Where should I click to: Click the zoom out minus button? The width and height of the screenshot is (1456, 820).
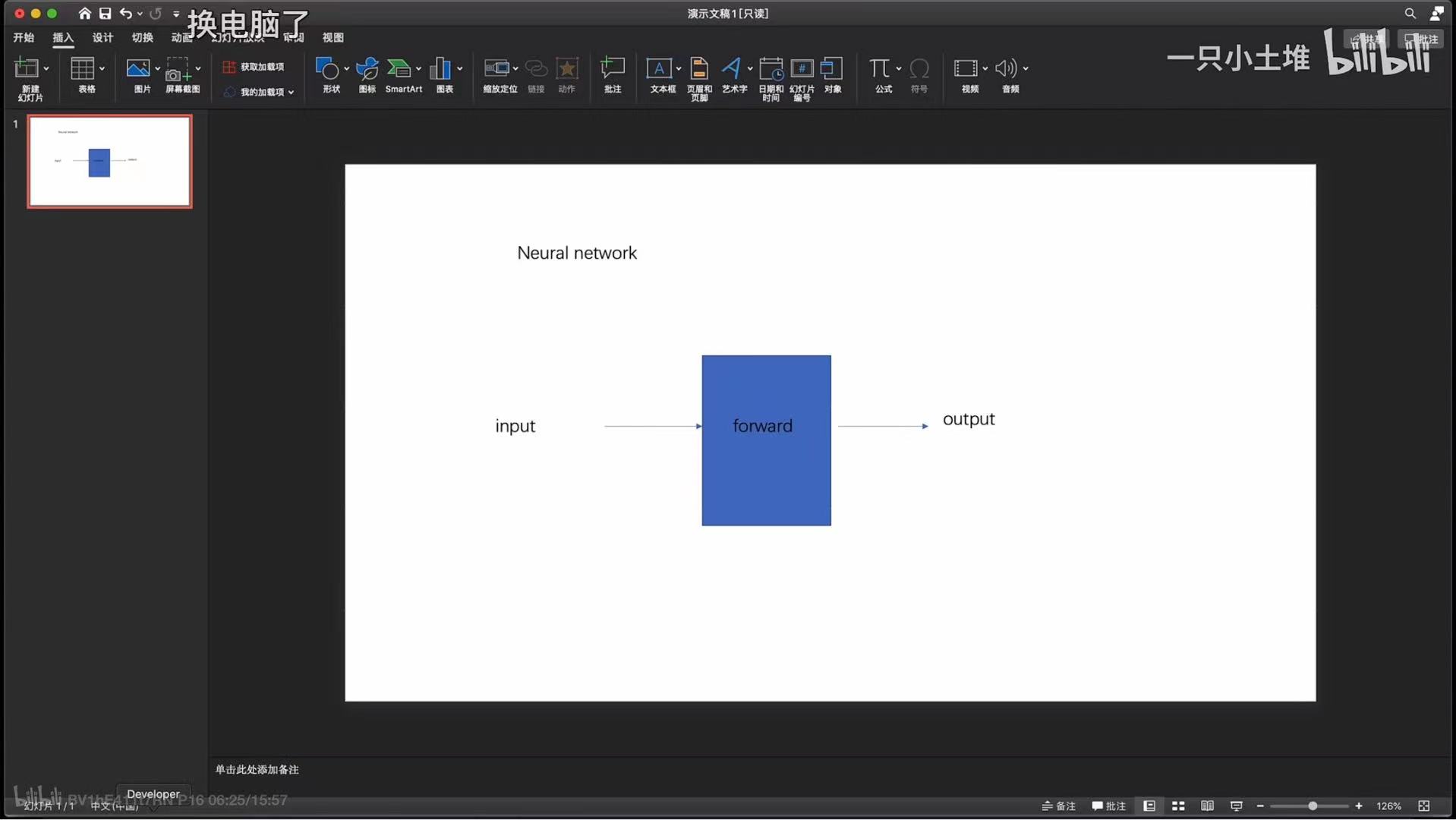[x=1261, y=806]
